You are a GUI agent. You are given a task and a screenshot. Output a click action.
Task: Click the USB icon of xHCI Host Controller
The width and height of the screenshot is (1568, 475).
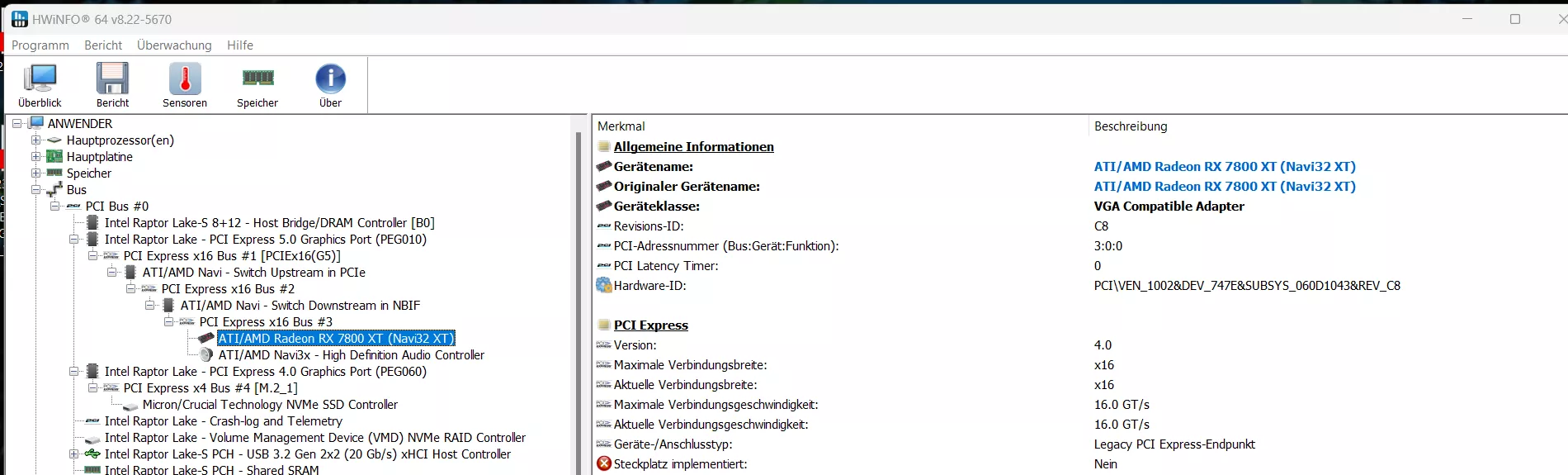point(92,454)
